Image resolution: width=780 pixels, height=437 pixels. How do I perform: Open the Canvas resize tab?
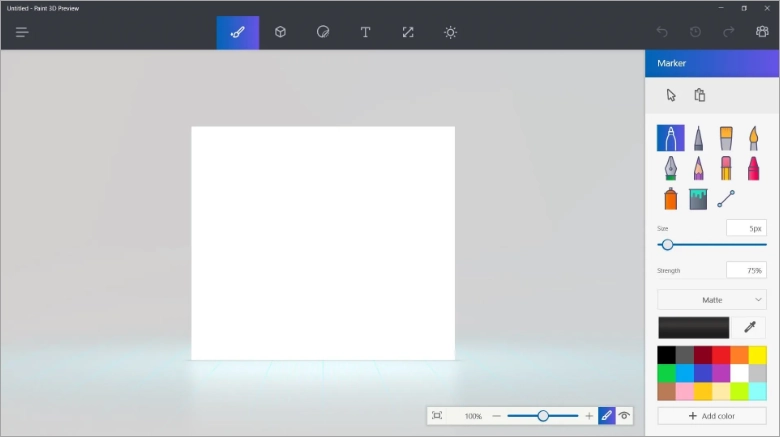[408, 32]
